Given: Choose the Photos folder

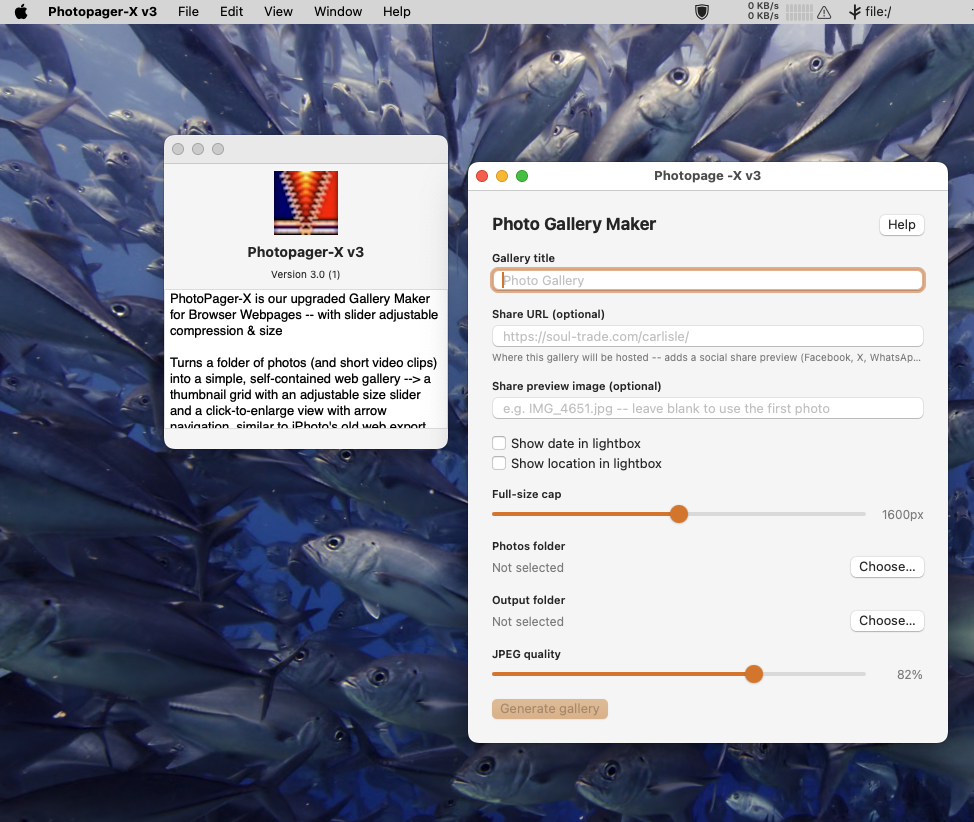Looking at the screenshot, I should pos(887,567).
